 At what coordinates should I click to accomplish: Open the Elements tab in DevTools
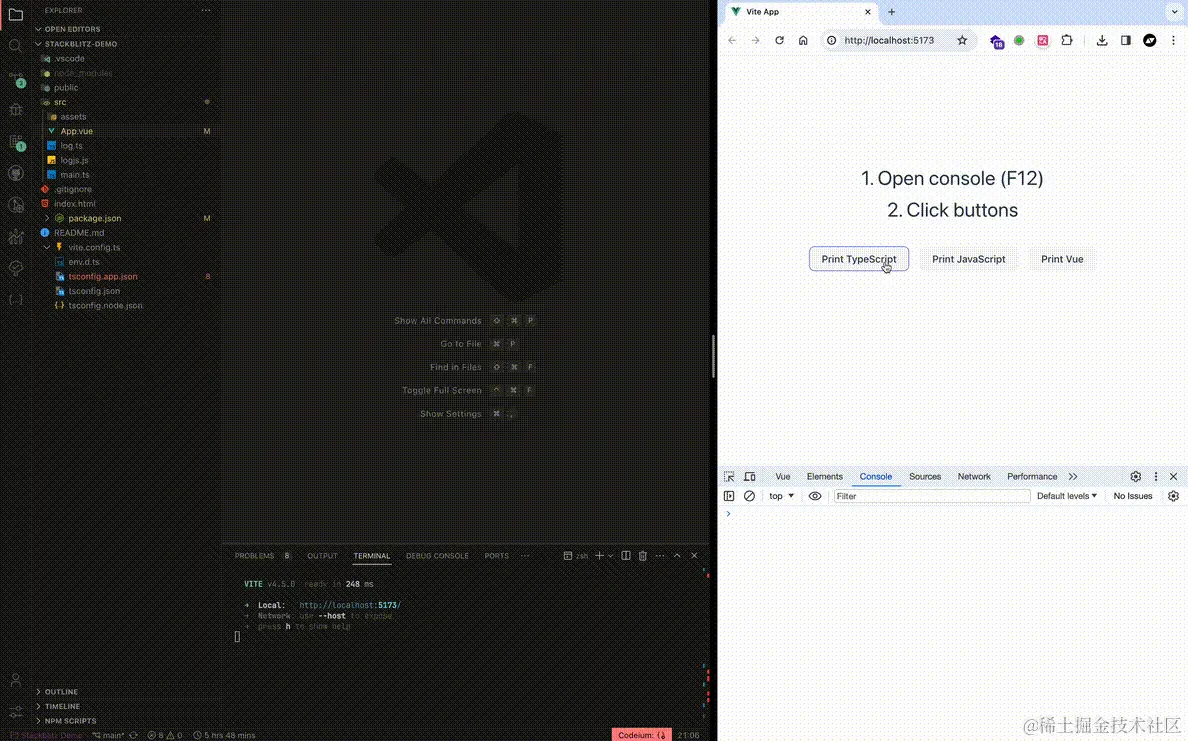pyautogui.click(x=824, y=477)
